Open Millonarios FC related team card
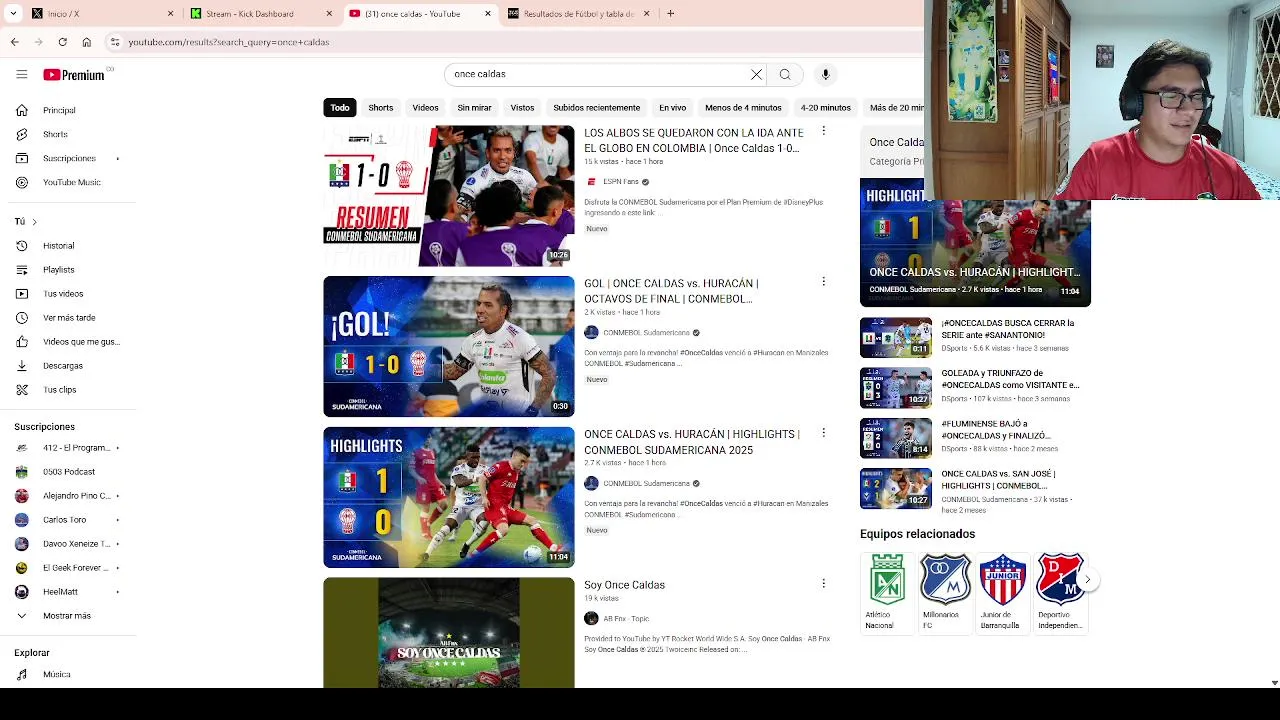This screenshot has height=720, width=1280. pyautogui.click(x=945, y=592)
